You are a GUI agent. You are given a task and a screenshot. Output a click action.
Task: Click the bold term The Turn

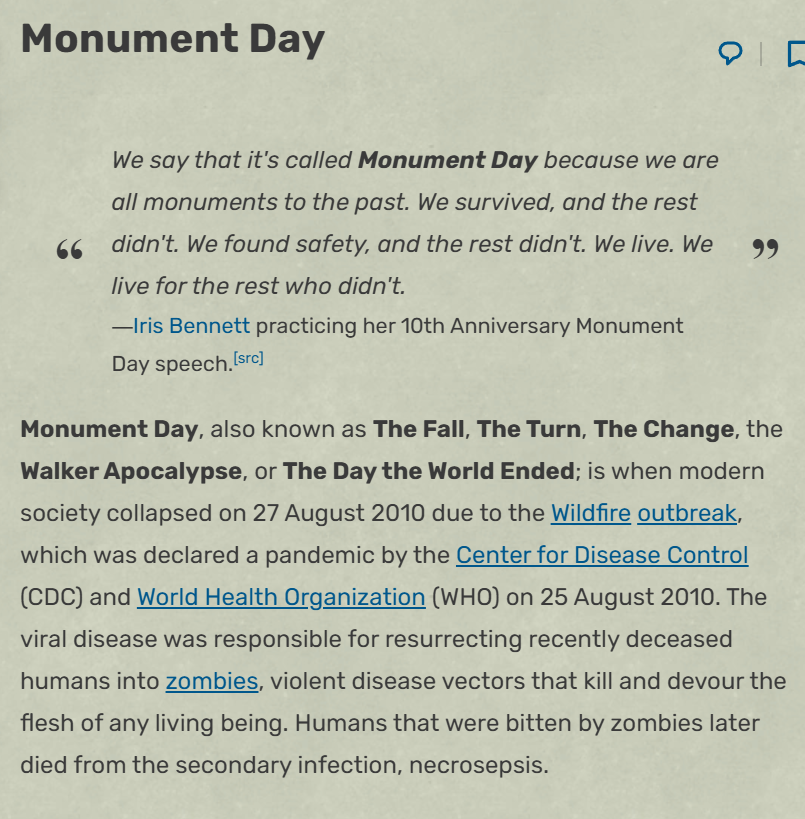529,429
